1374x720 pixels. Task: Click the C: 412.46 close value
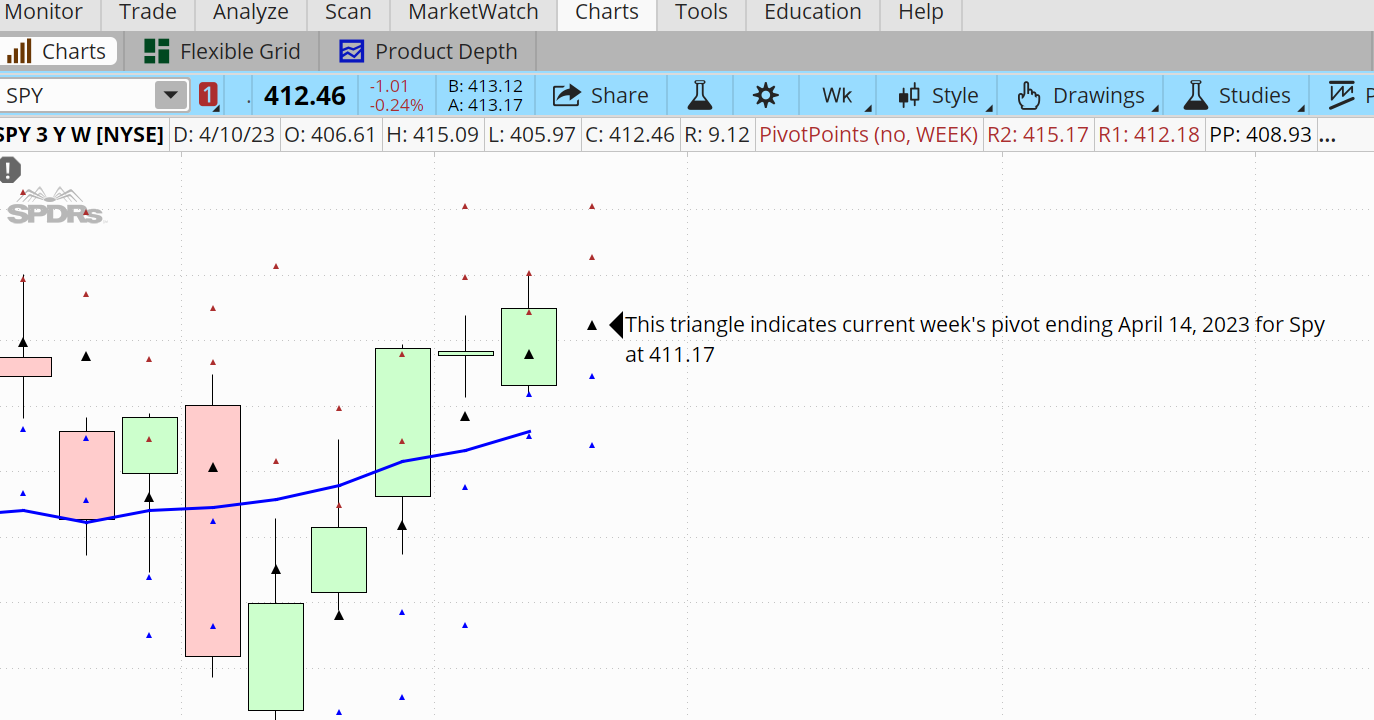pyautogui.click(x=630, y=134)
